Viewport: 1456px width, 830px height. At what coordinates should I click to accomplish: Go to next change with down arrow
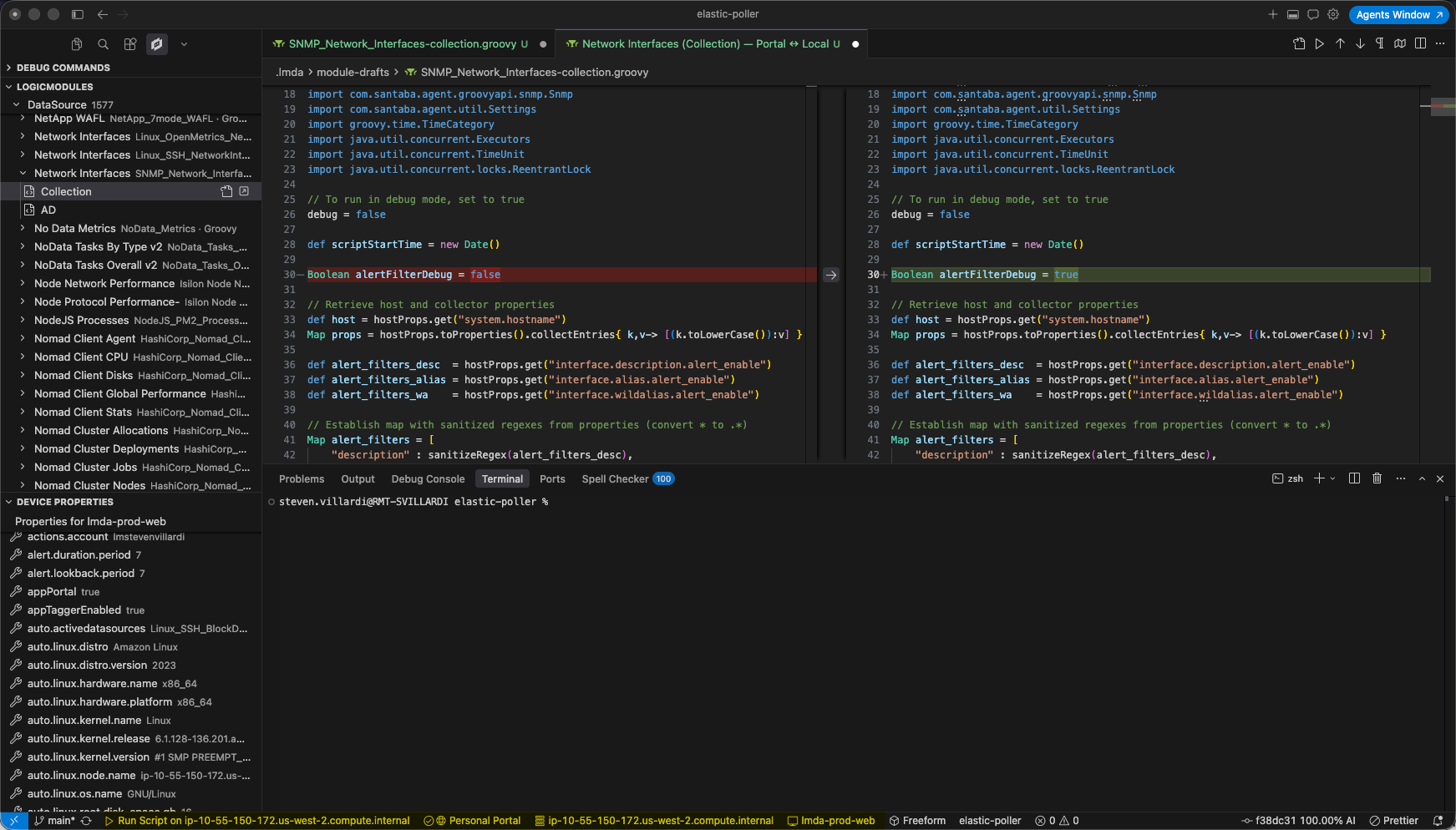[x=1360, y=43]
